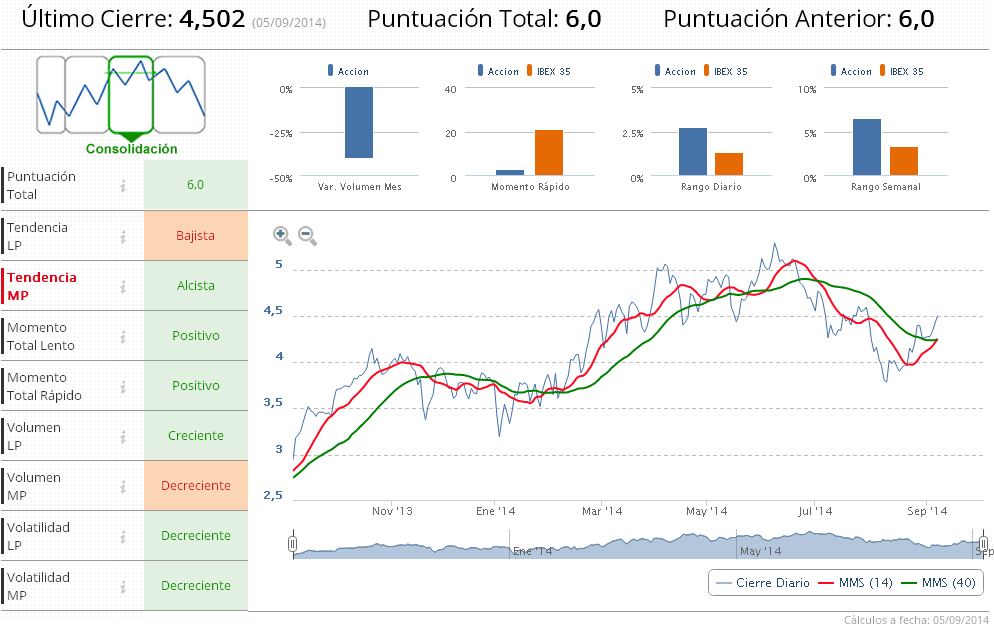Screen dimensions: 994x627
Task: Click the zoom in magnifier icon
Action: pos(282,235)
